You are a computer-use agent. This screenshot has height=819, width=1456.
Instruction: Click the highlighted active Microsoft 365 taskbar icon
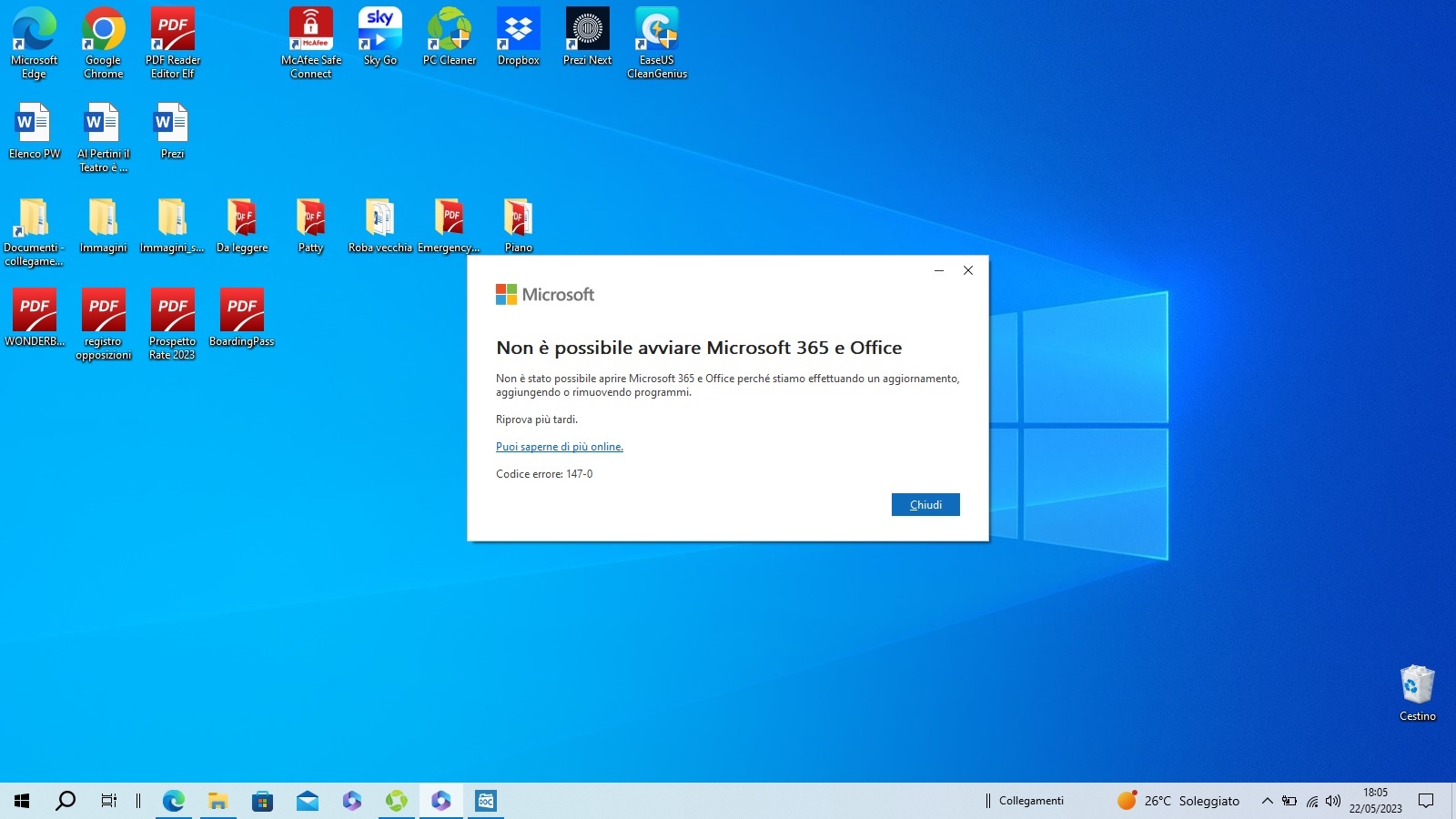tap(441, 801)
